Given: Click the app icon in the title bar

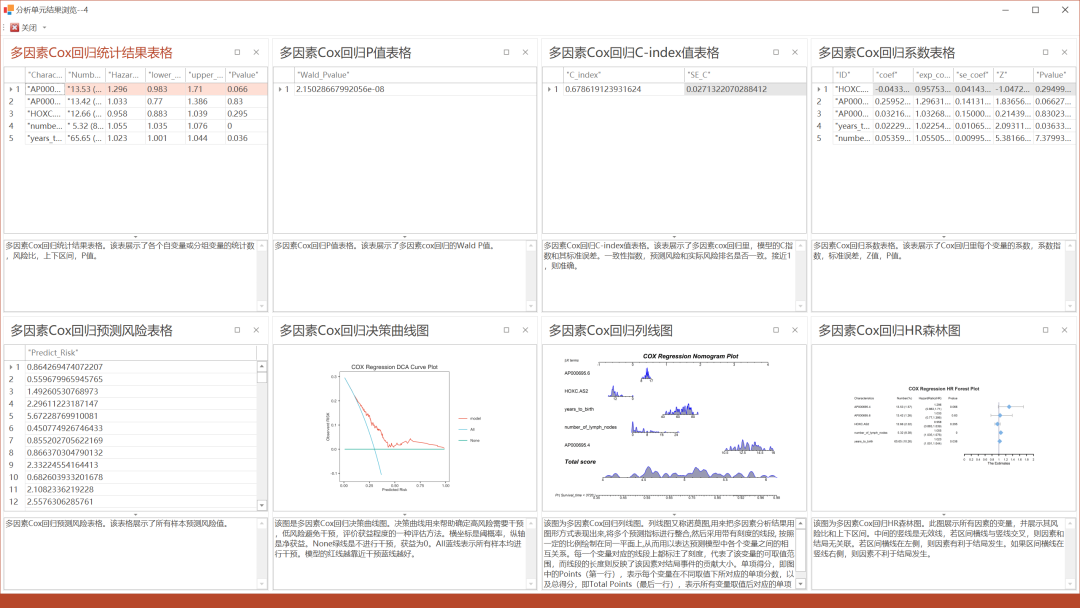Looking at the screenshot, I should (x=8, y=10).
